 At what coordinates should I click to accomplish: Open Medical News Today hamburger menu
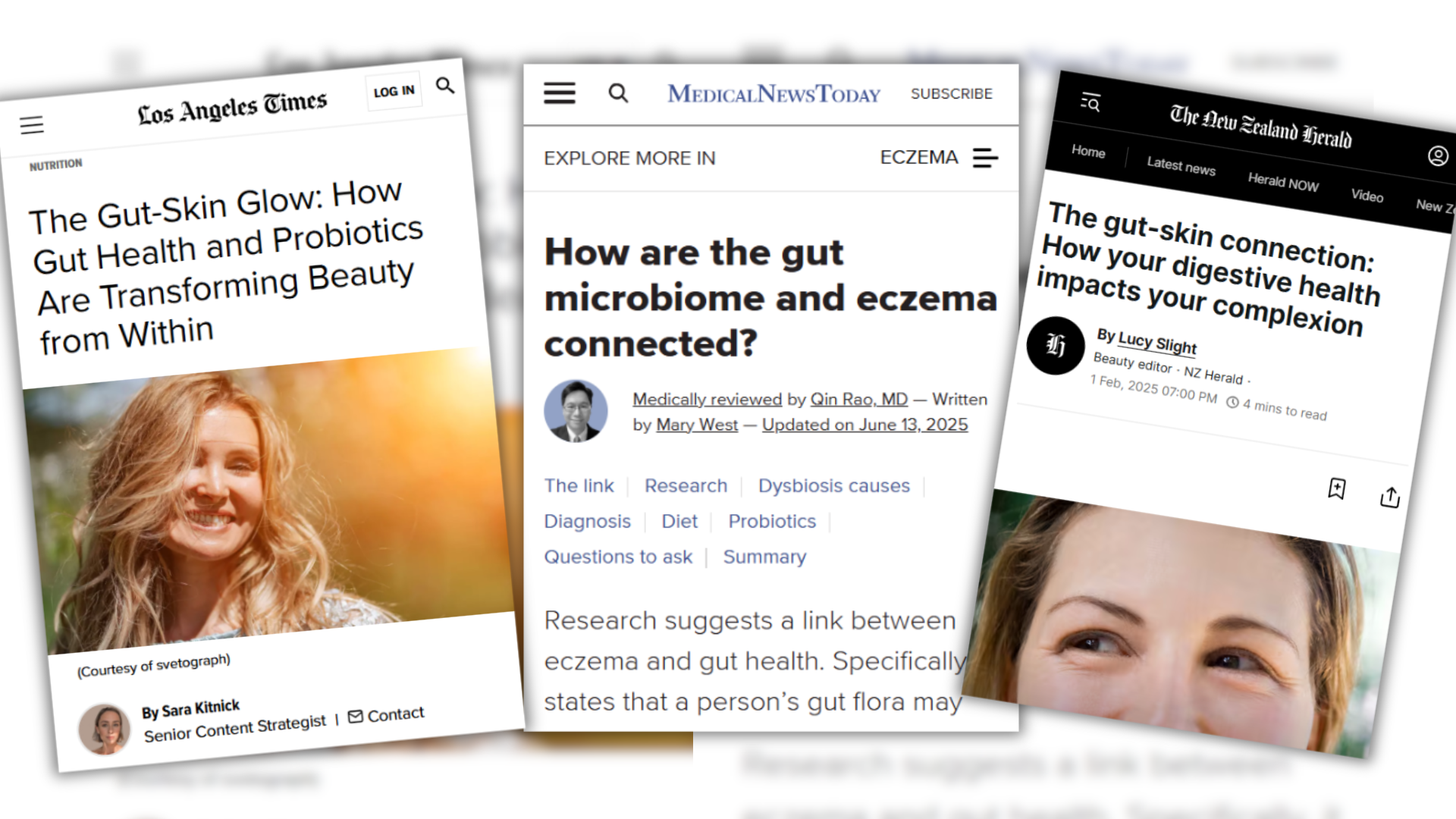(x=560, y=93)
